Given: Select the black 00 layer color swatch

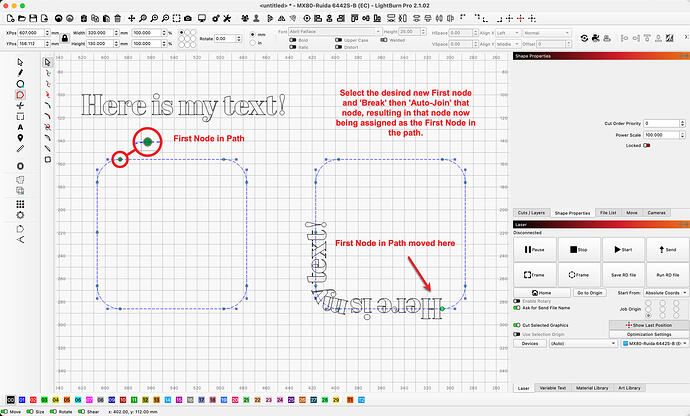Looking at the screenshot, I should 11,400.
